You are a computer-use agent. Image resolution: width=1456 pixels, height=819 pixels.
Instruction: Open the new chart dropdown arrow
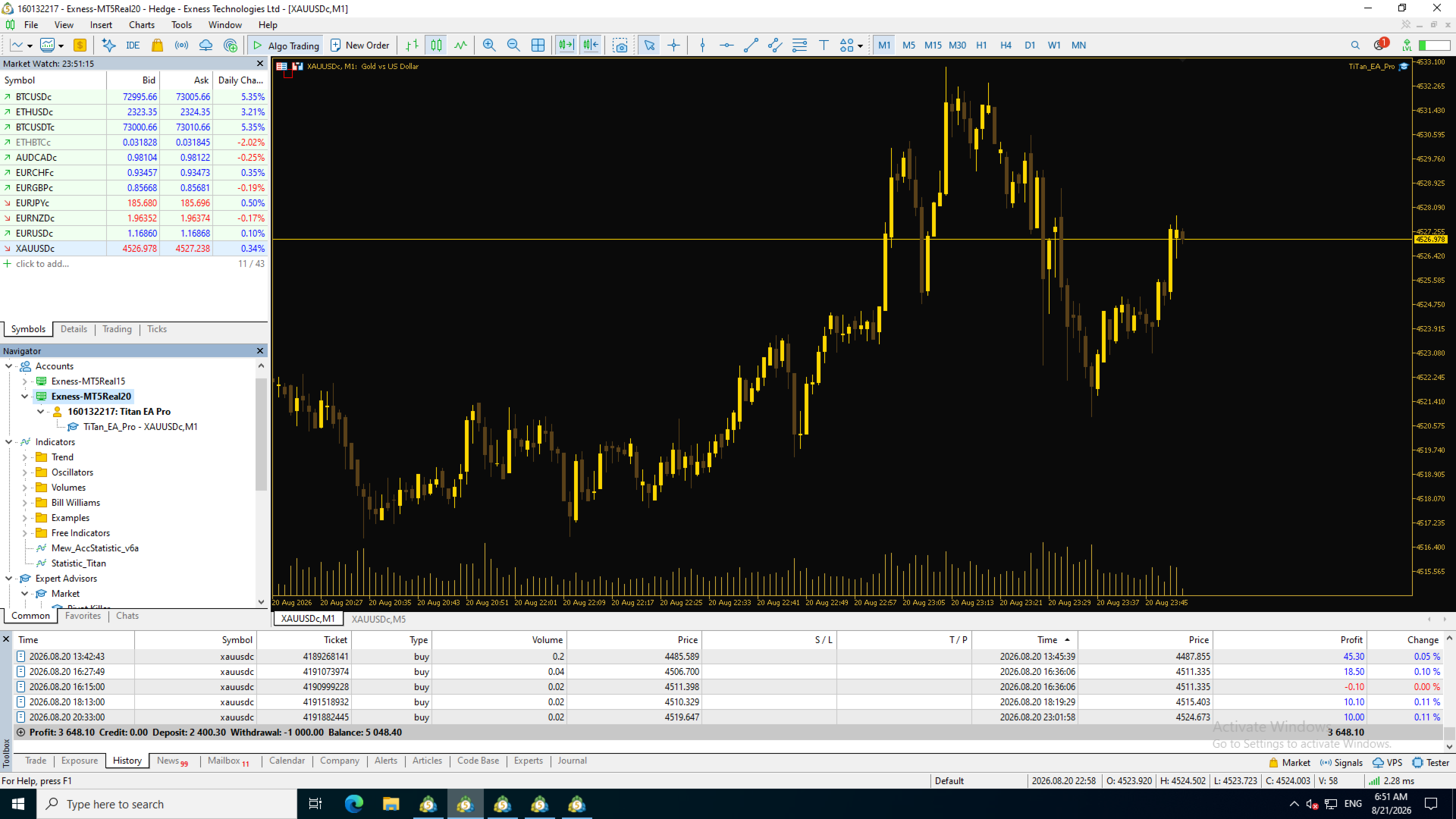30,46
